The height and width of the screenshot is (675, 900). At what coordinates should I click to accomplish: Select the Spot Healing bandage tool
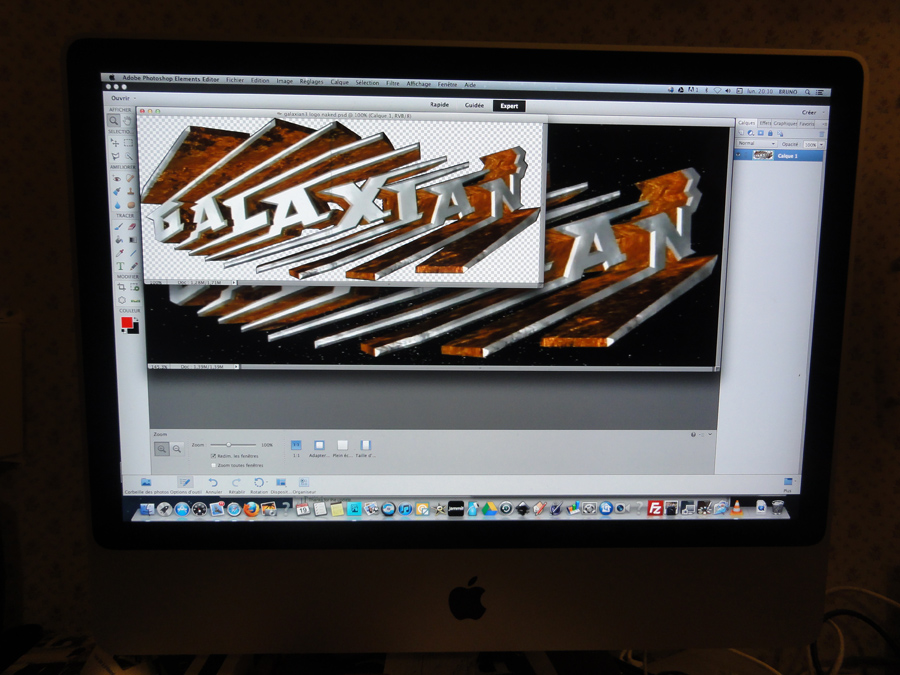[x=130, y=179]
